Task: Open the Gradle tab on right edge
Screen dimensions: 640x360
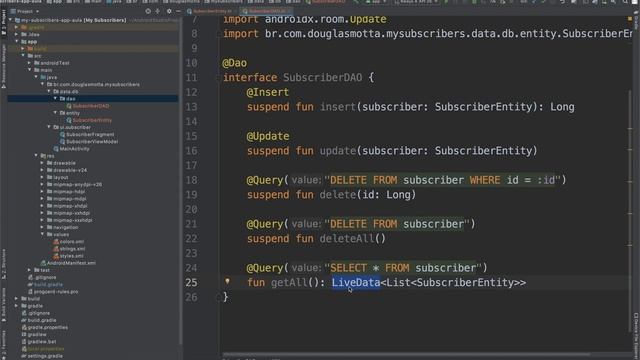Action: pyautogui.click(x=636, y=20)
